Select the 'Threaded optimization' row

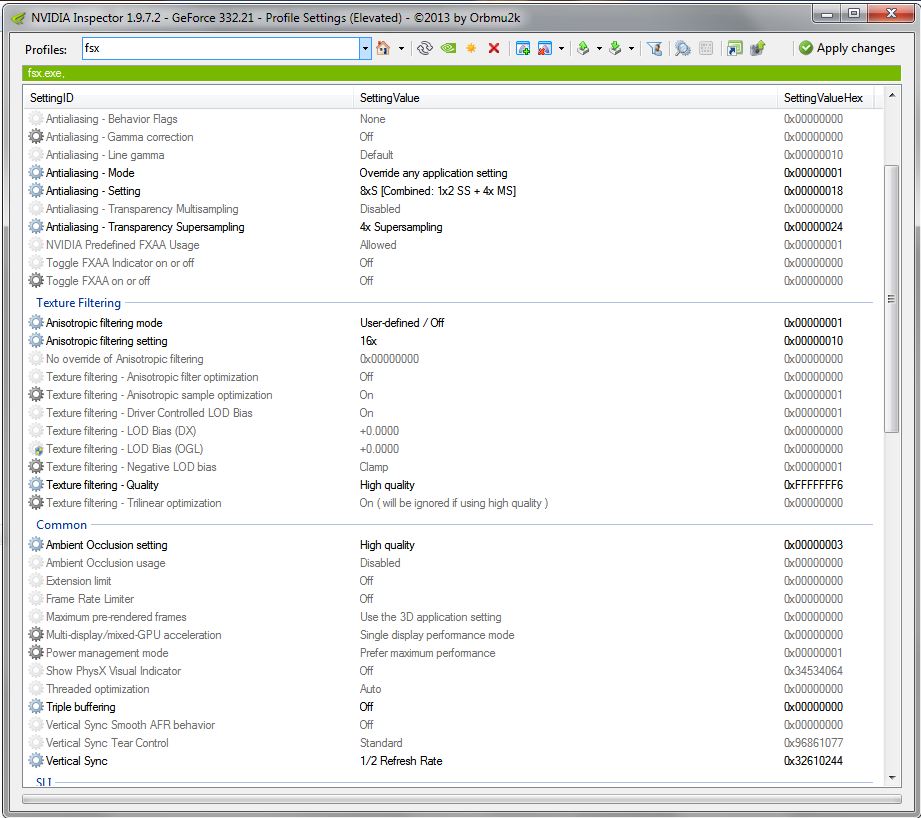pos(449,689)
